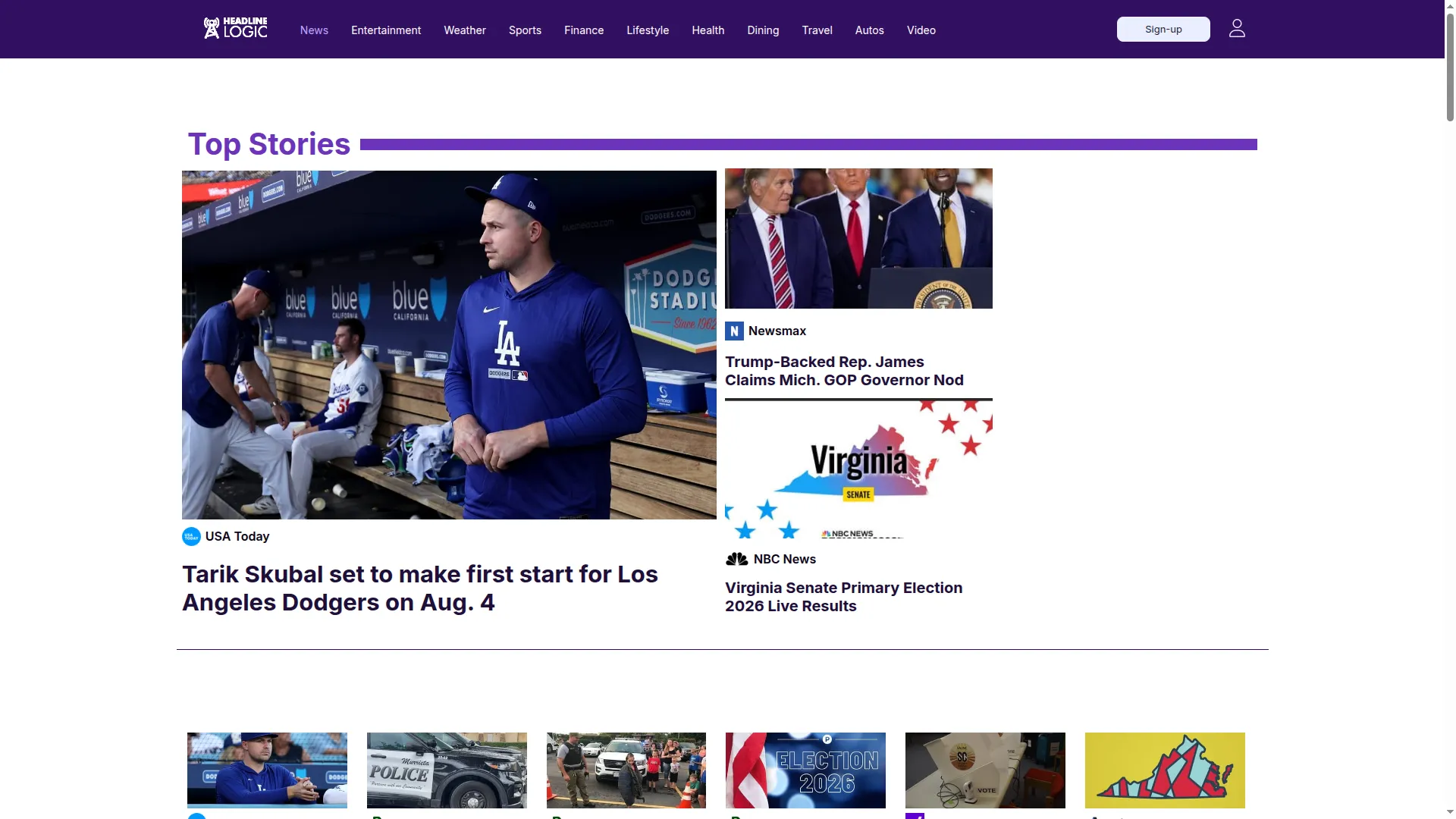The height and width of the screenshot is (819, 1456).
Task: Open the police officer and crowd thumbnail
Action: [x=626, y=770]
